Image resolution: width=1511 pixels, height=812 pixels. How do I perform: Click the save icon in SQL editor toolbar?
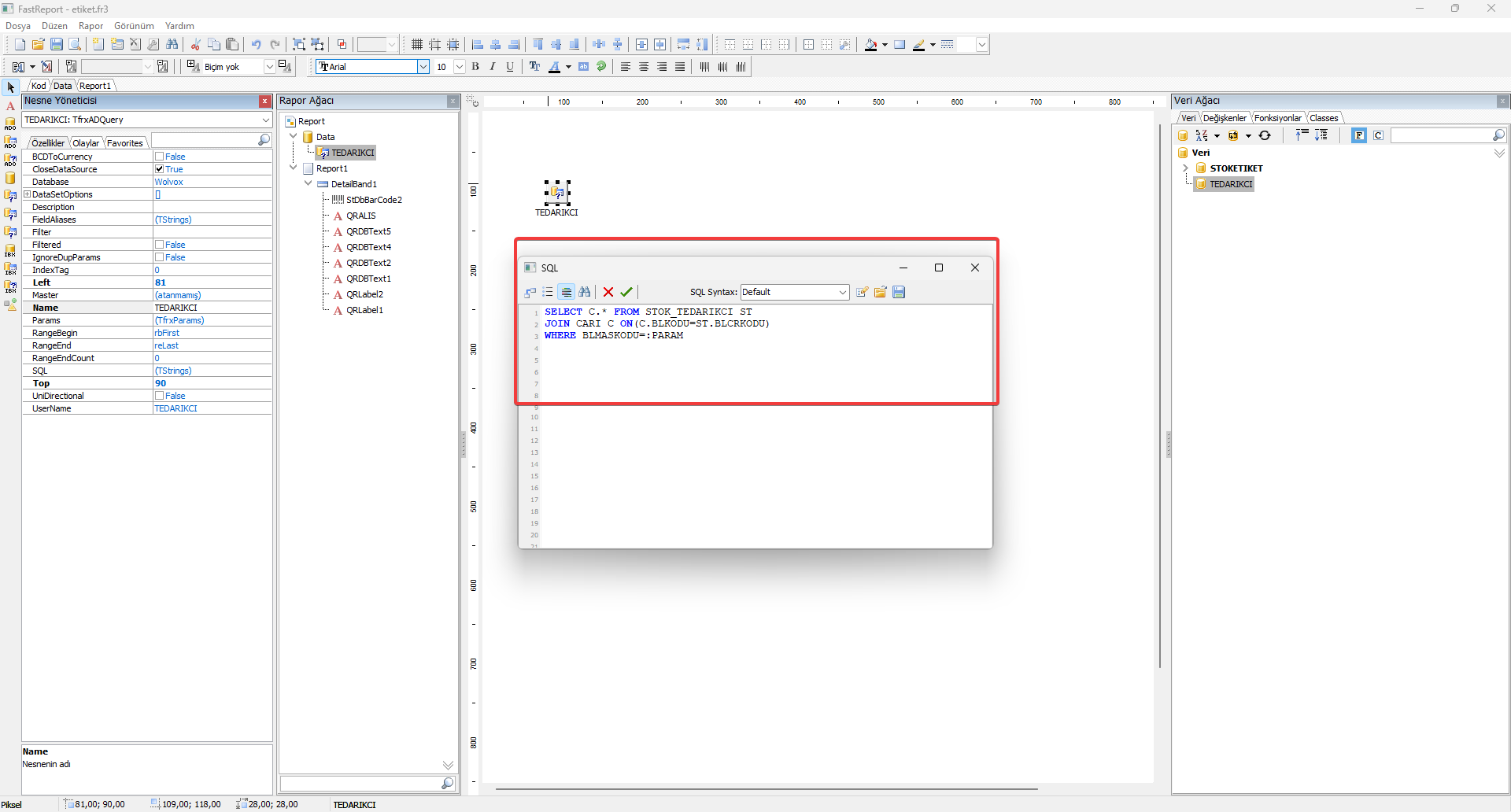click(899, 292)
